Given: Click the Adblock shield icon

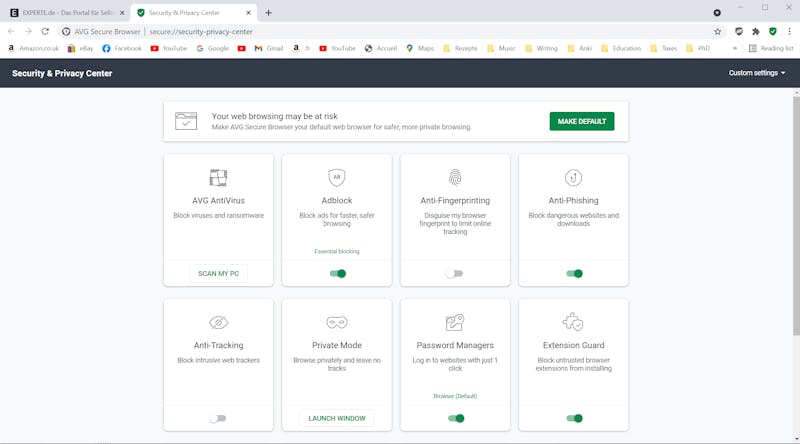Looking at the screenshot, I should (337, 178).
